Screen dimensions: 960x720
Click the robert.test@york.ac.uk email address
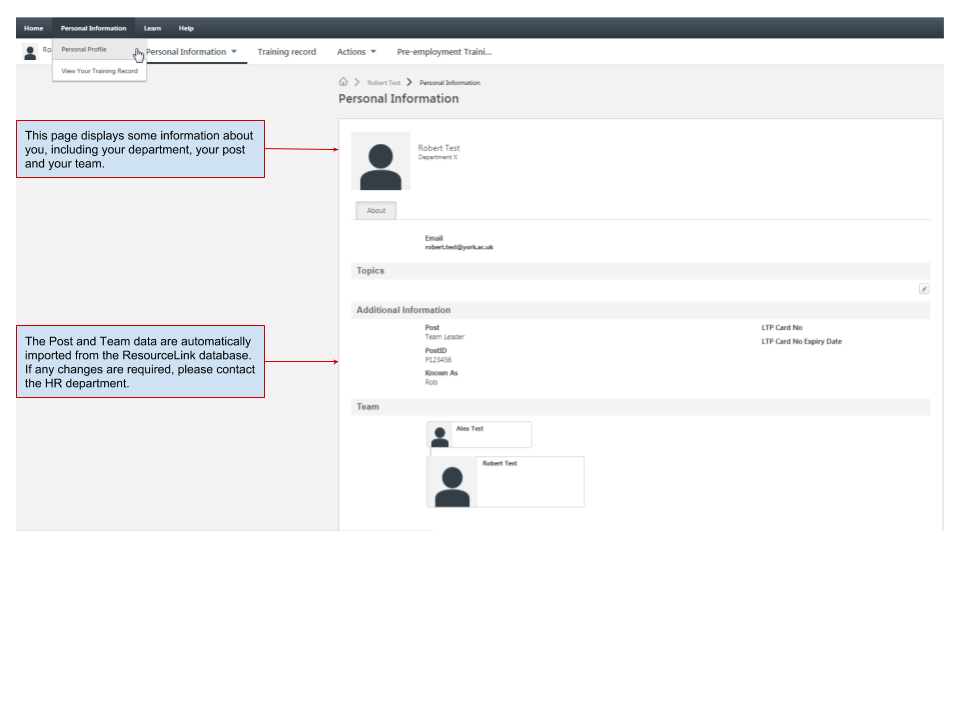(459, 247)
